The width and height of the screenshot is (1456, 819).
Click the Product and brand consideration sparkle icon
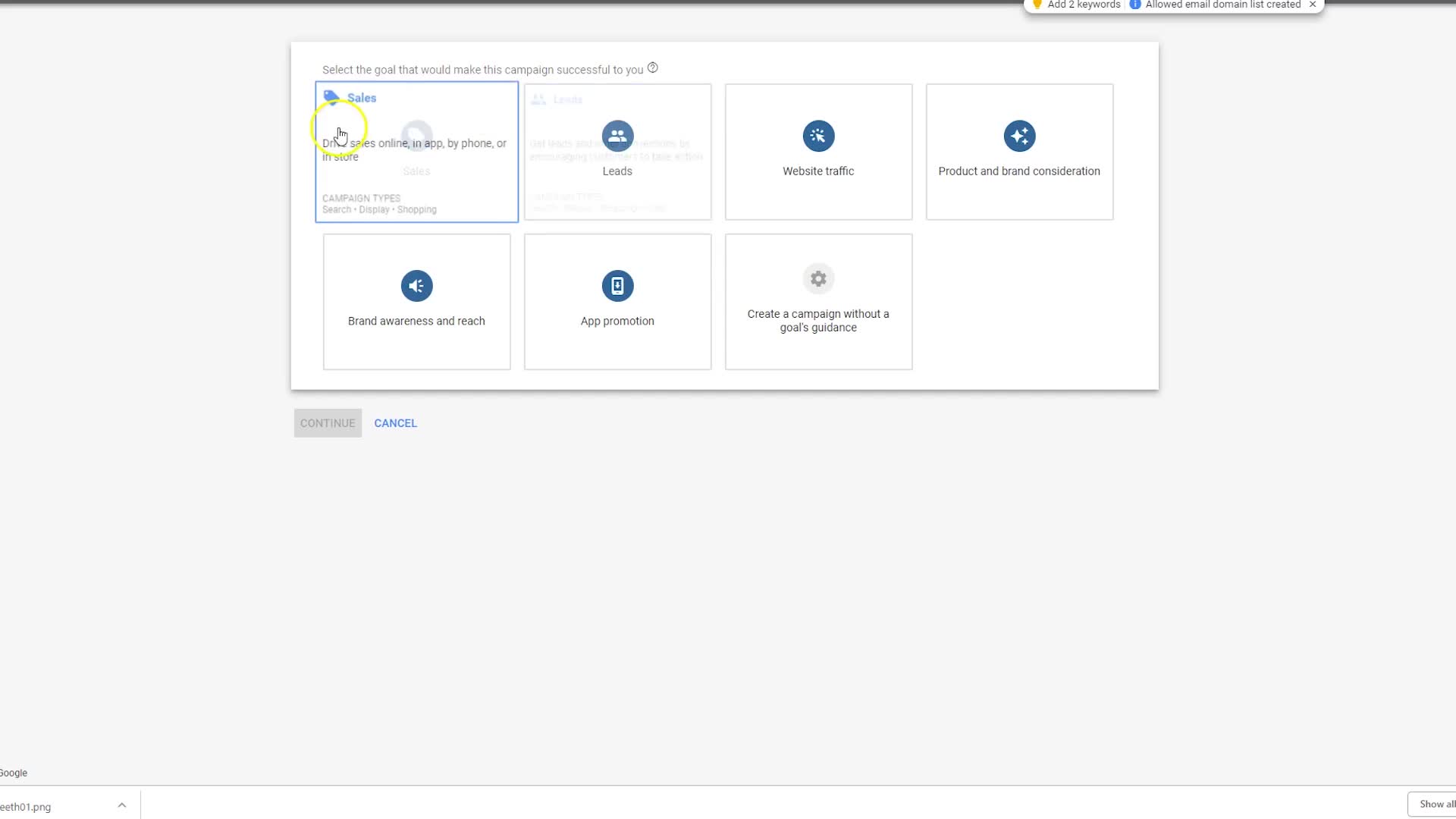point(1019,136)
